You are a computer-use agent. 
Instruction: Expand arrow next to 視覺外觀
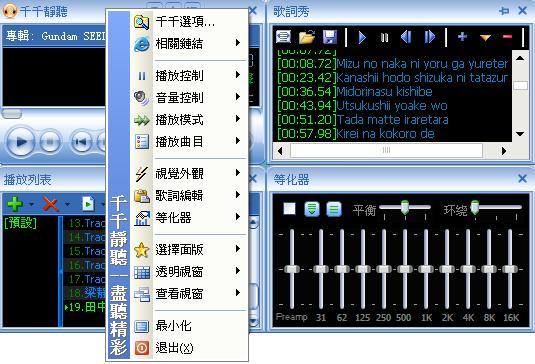[x=238, y=173]
